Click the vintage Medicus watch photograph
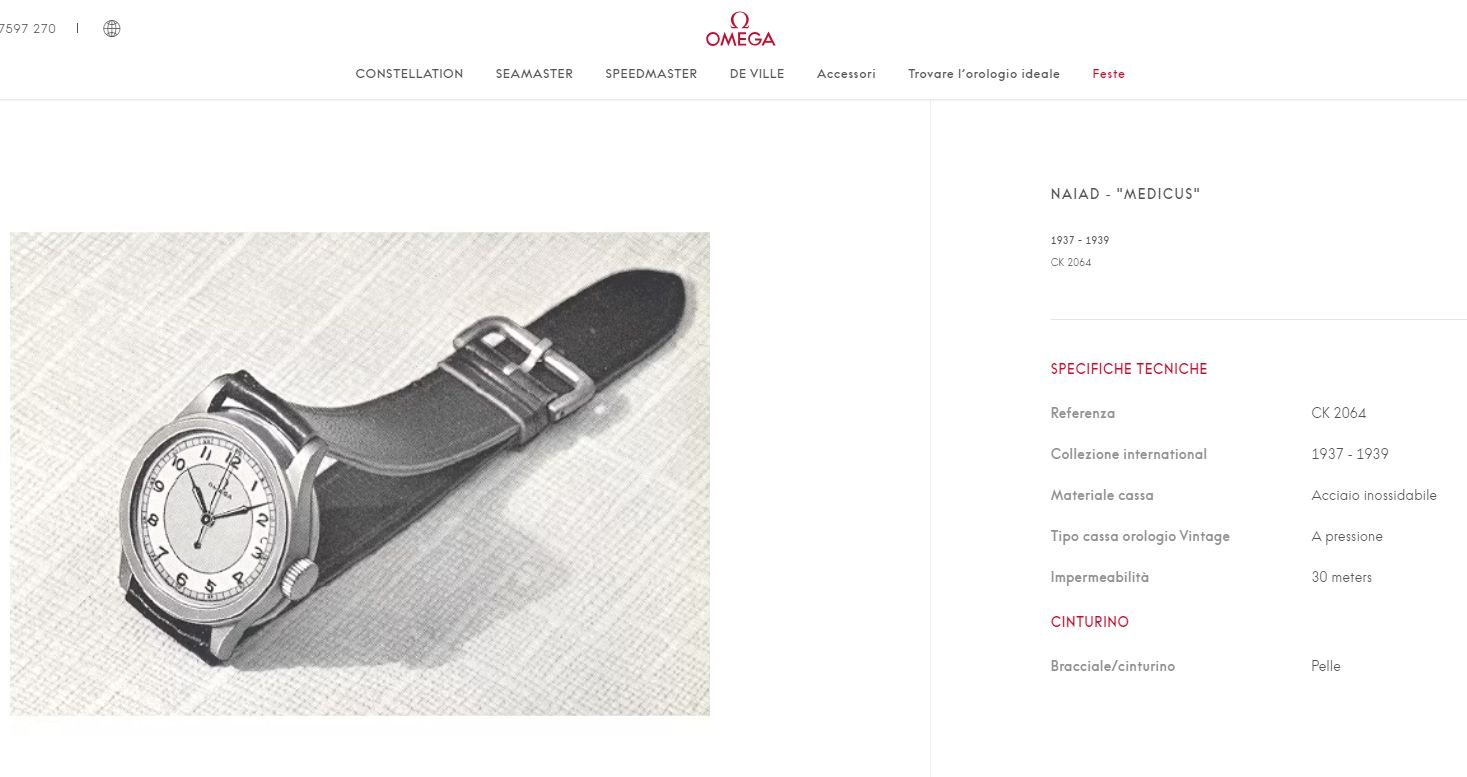 click(360, 474)
